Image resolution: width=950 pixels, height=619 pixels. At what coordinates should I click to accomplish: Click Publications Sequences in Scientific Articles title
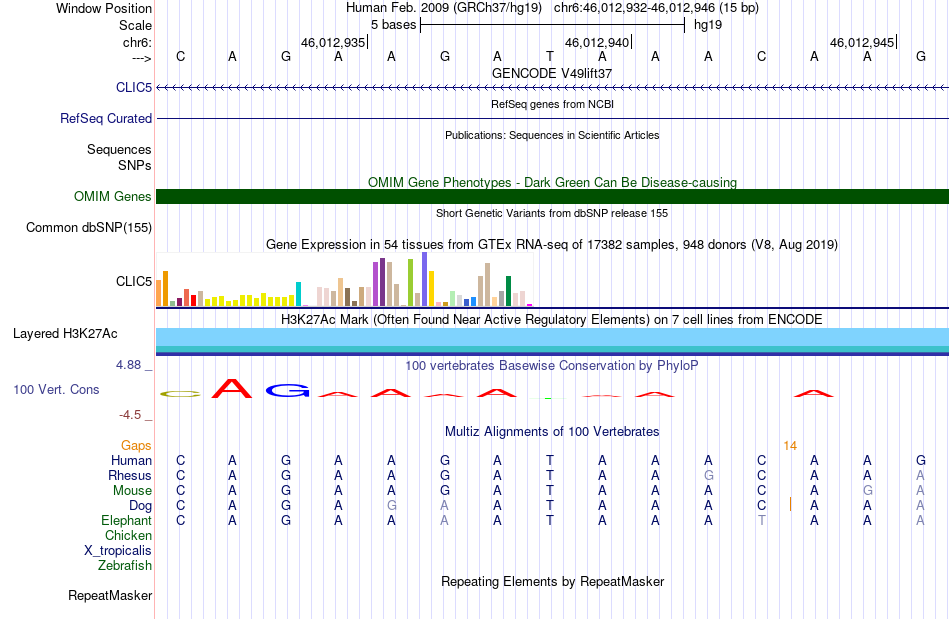pos(552,135)
